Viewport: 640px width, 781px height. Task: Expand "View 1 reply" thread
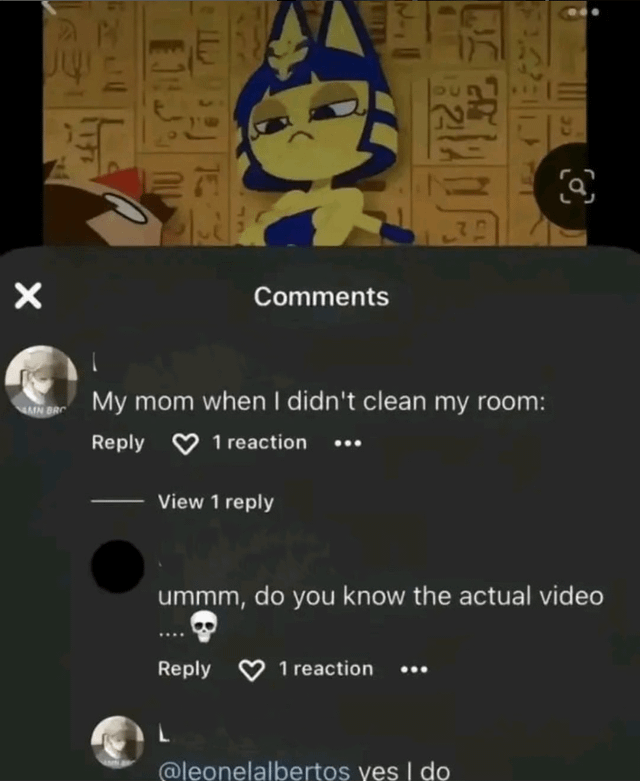click(216, 502)
